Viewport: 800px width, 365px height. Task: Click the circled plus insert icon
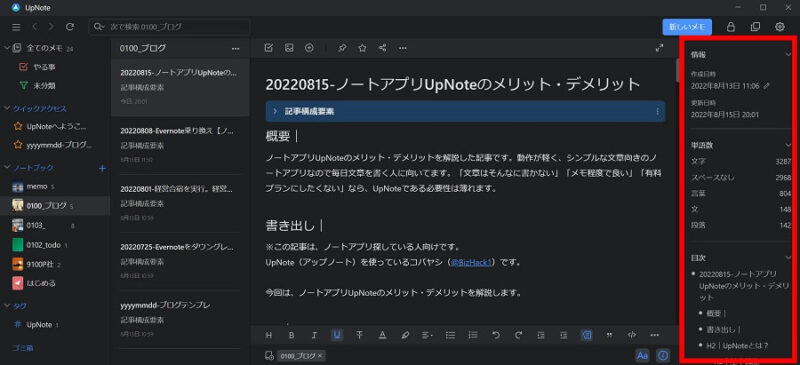[309, 48]
